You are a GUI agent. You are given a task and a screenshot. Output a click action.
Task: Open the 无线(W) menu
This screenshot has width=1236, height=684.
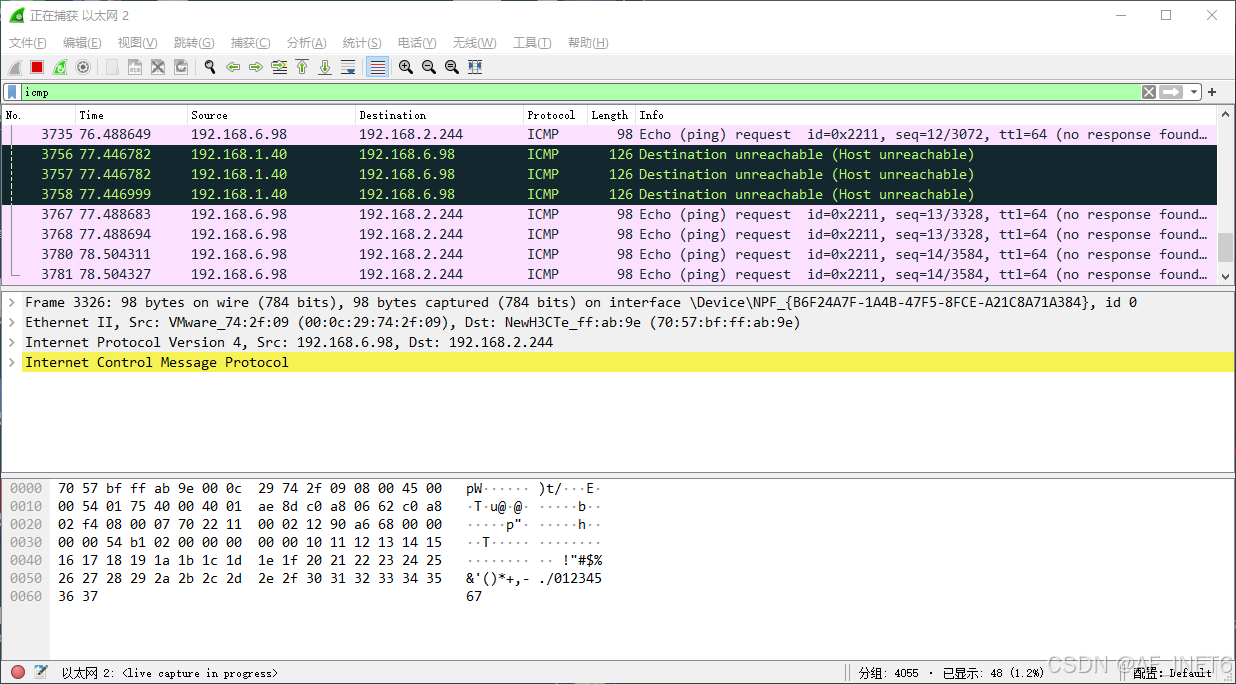point(474,43)
